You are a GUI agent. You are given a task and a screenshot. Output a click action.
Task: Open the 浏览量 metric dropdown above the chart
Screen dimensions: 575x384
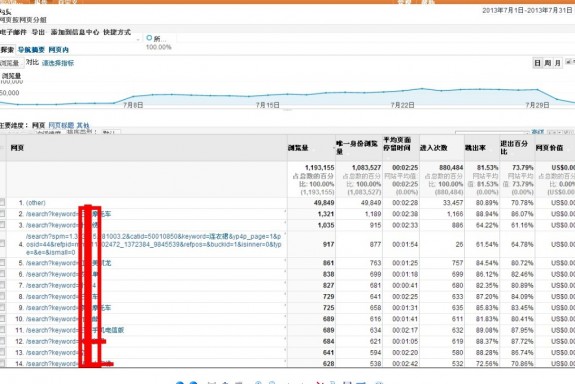click(11, 63)
